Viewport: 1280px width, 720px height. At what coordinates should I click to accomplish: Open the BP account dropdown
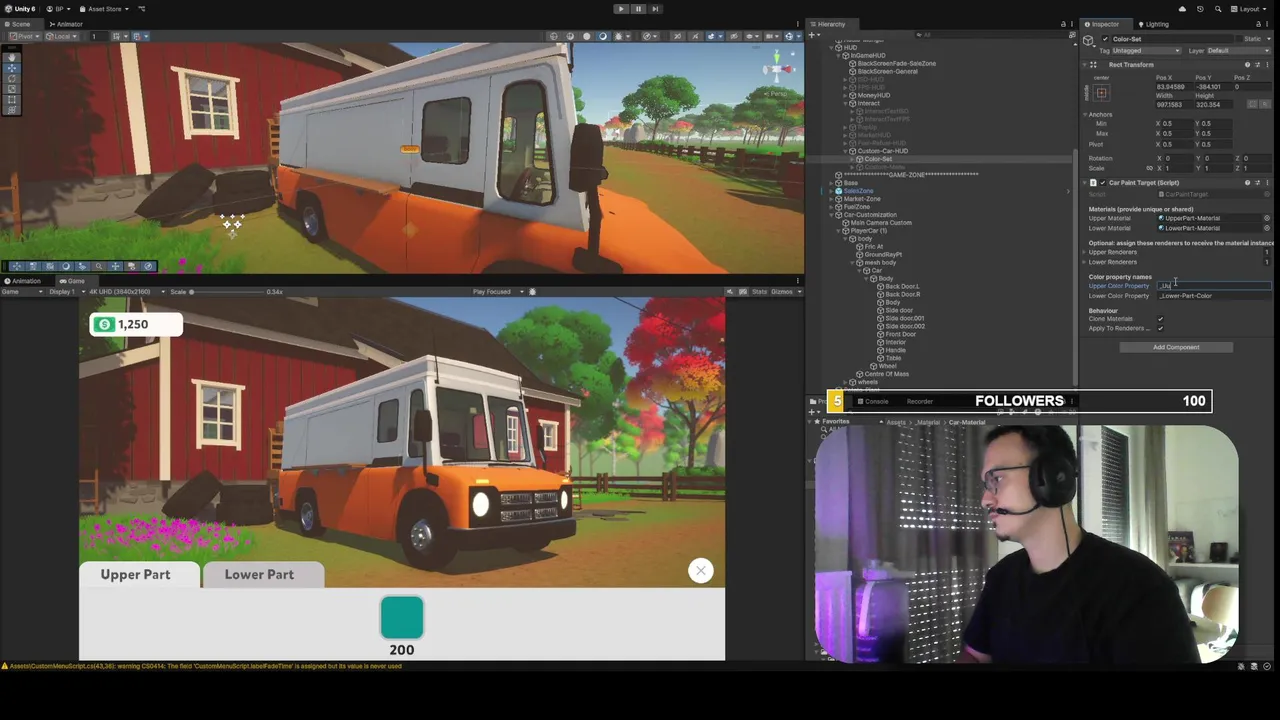(x=58, y=9)
